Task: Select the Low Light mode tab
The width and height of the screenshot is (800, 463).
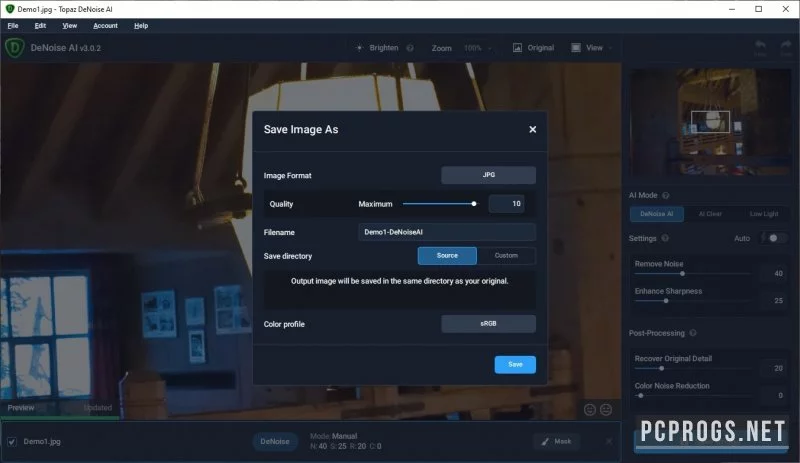Action: pyautogui.click(x=763, y=214)
